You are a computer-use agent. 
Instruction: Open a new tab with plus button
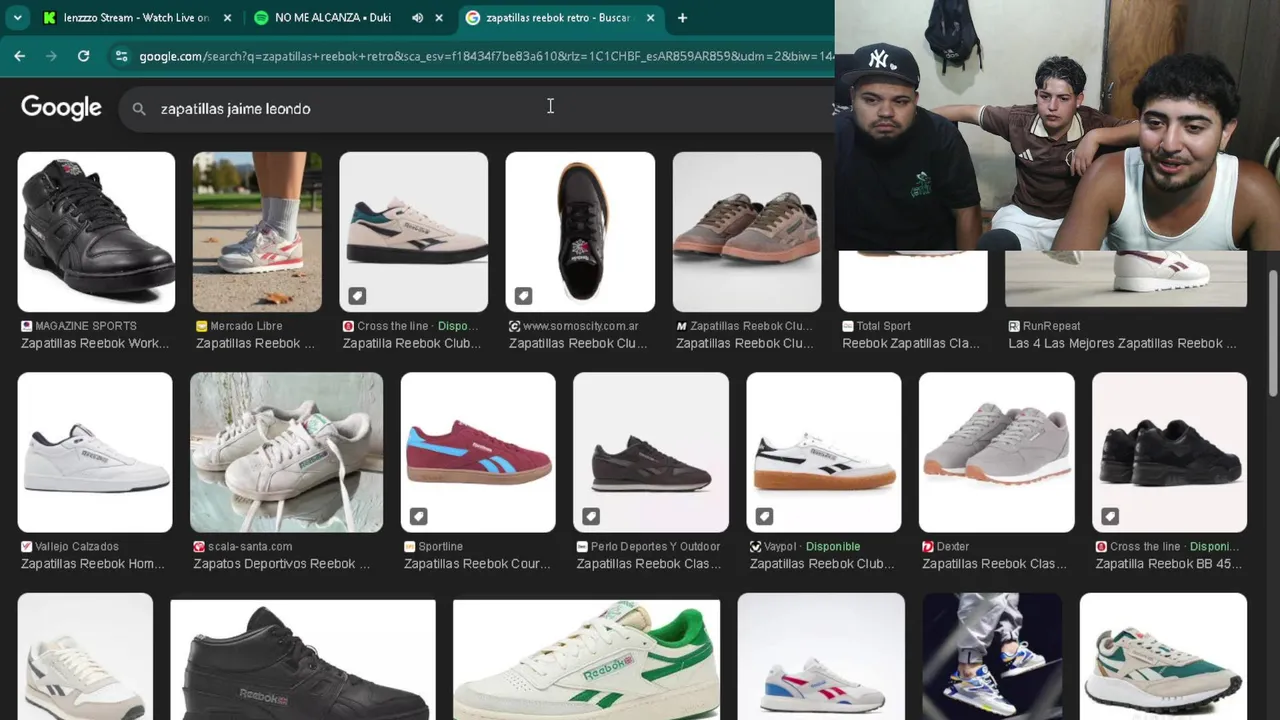(682, 18)
